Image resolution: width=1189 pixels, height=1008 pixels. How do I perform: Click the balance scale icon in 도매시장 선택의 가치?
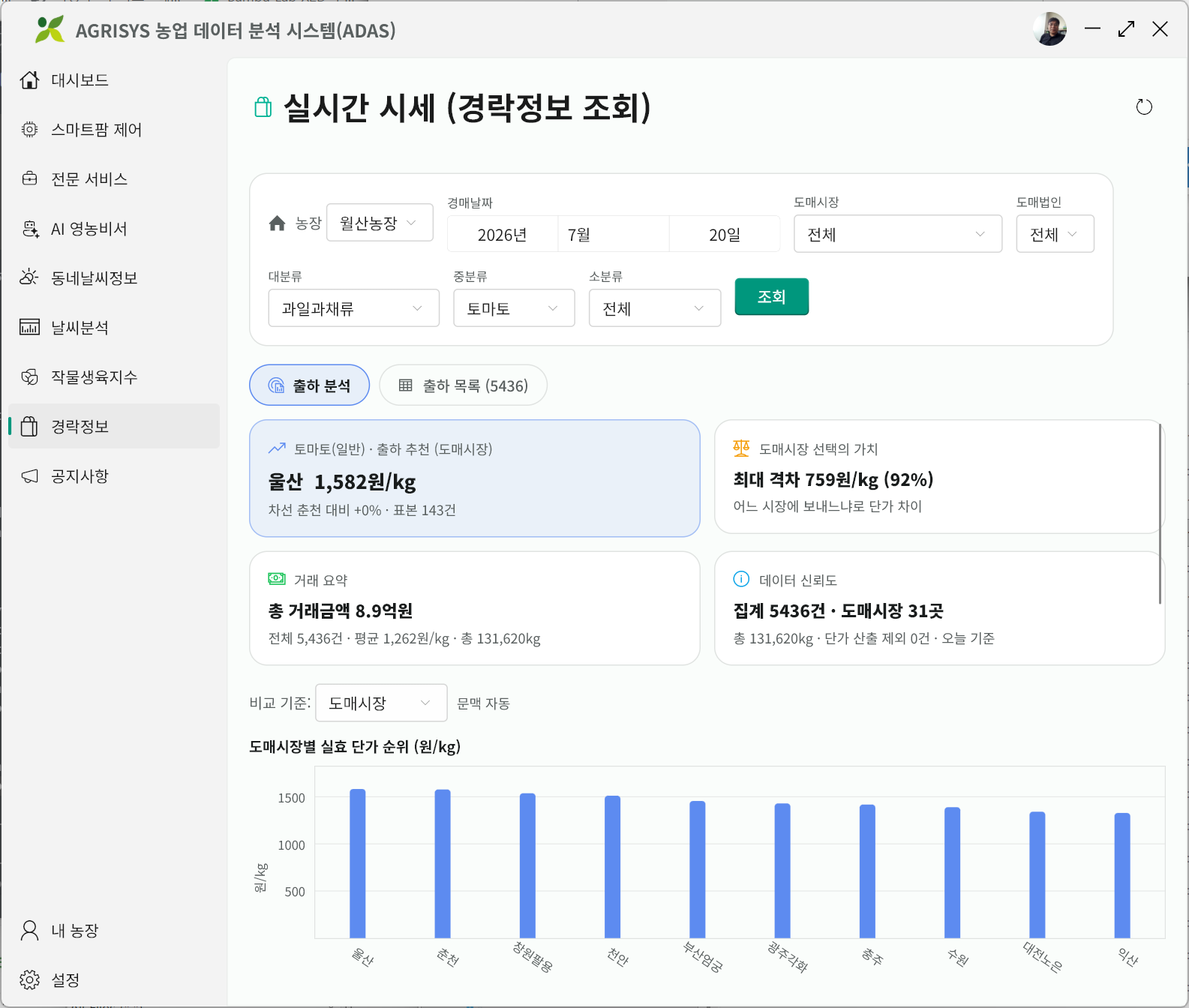[x=741, y=448]
